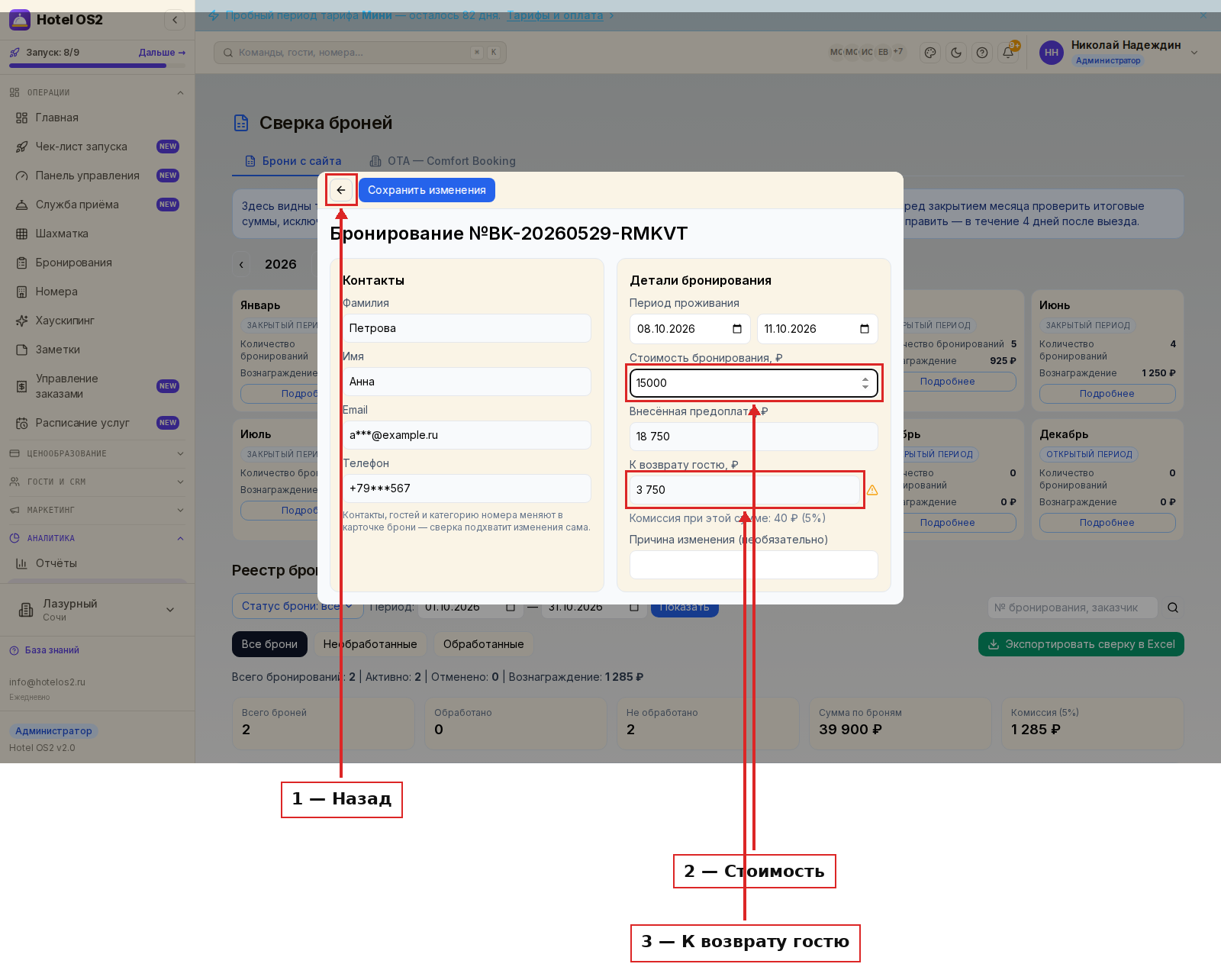Click Сохранить изменения button
The height and width of the screenshot is (980, 1221).
click(427, 190)
